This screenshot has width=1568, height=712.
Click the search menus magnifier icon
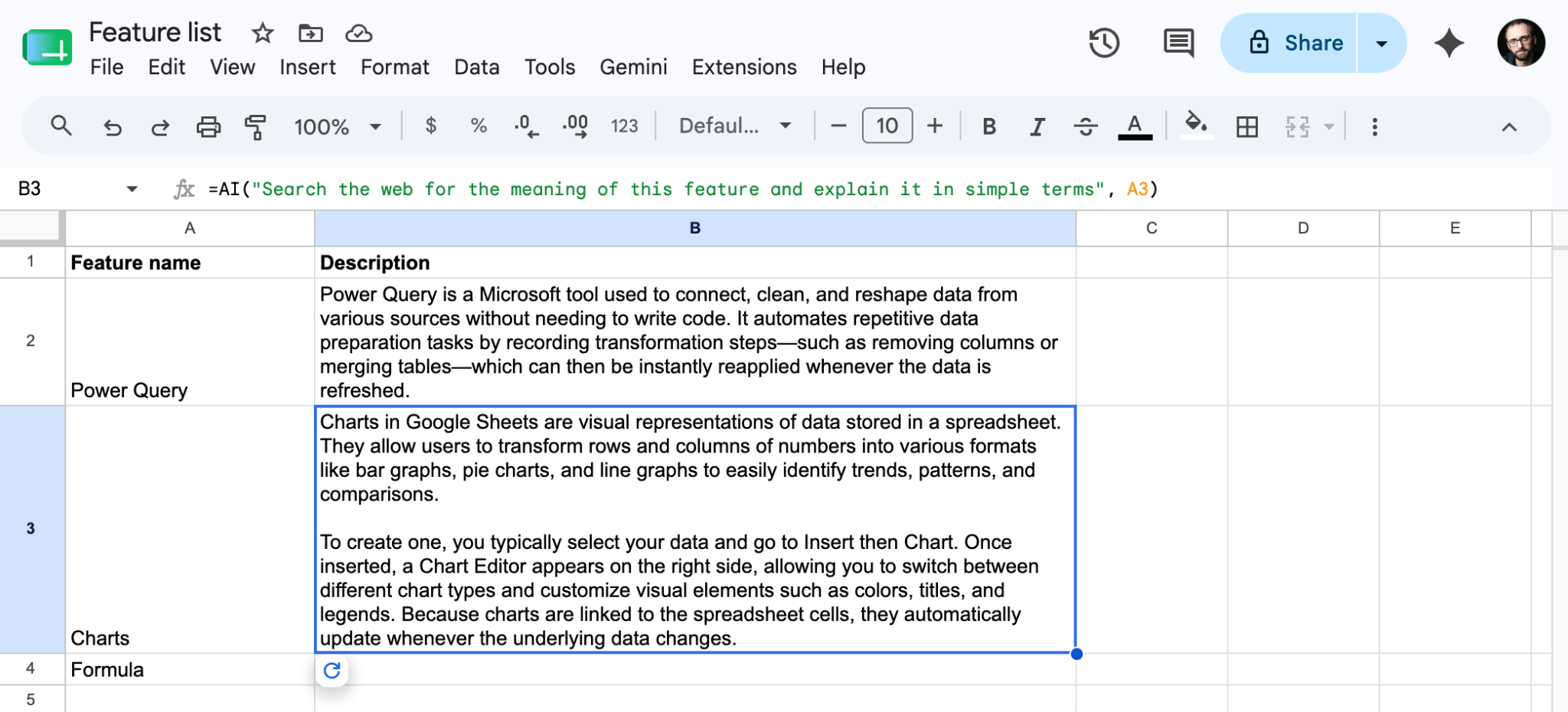tap(61, 126)
